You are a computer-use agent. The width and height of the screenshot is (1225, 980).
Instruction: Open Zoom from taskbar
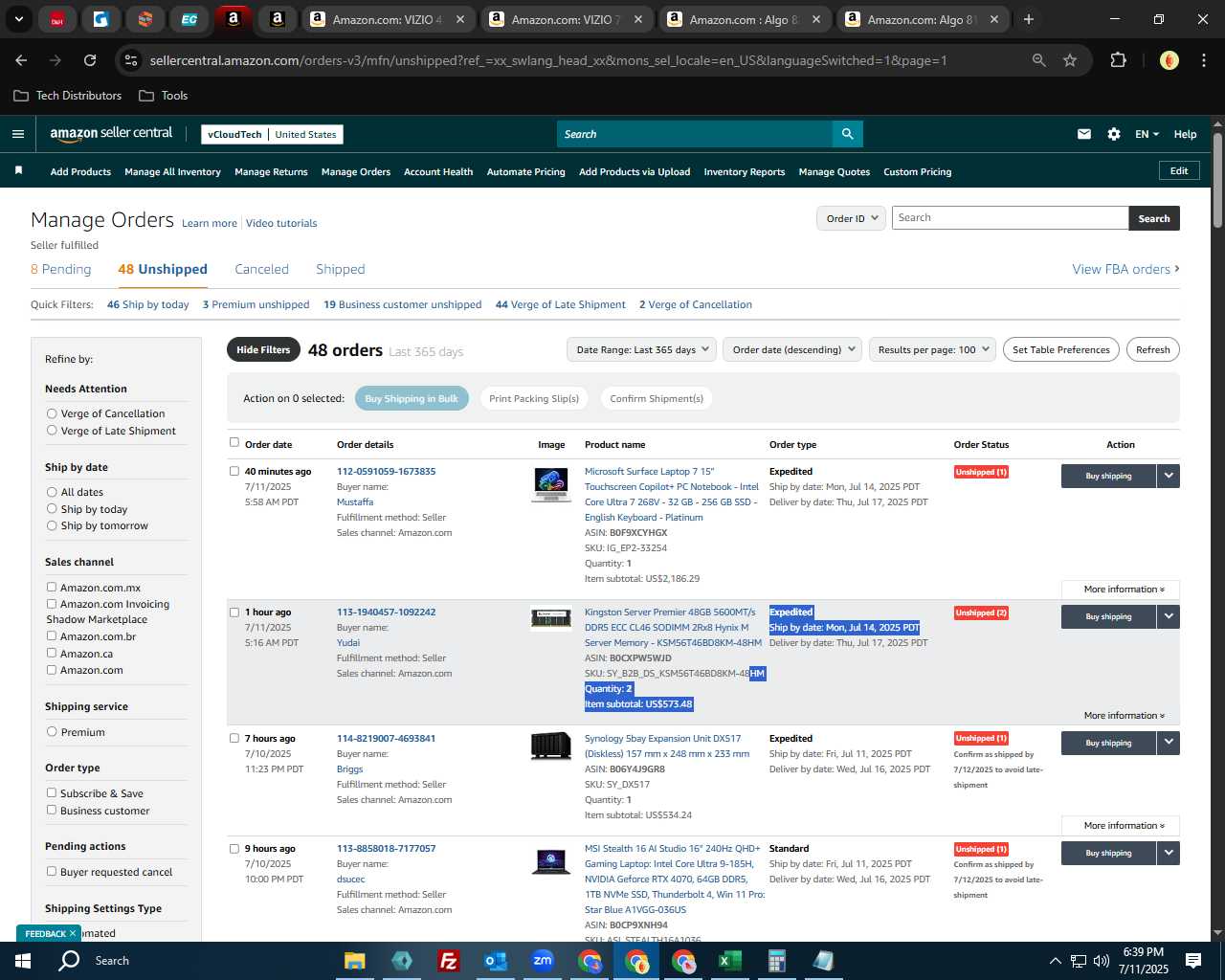point(543,961)
